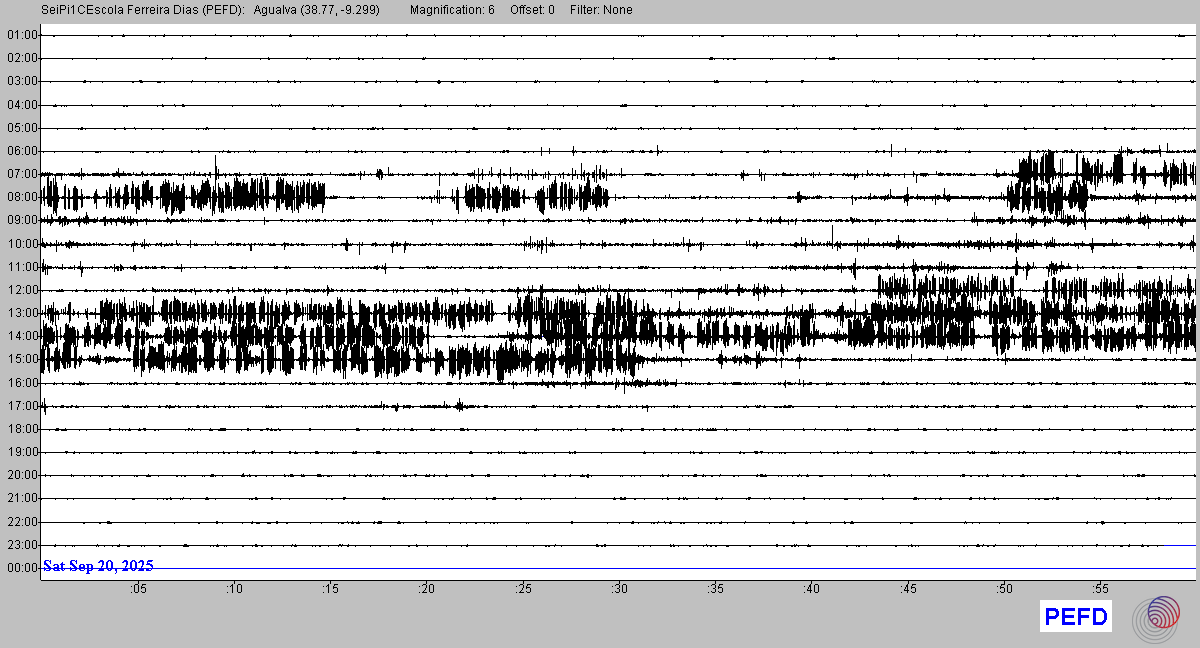Pick the 13:00 hour row label
Screen dimensions: 1200x648
click(22, 313)
